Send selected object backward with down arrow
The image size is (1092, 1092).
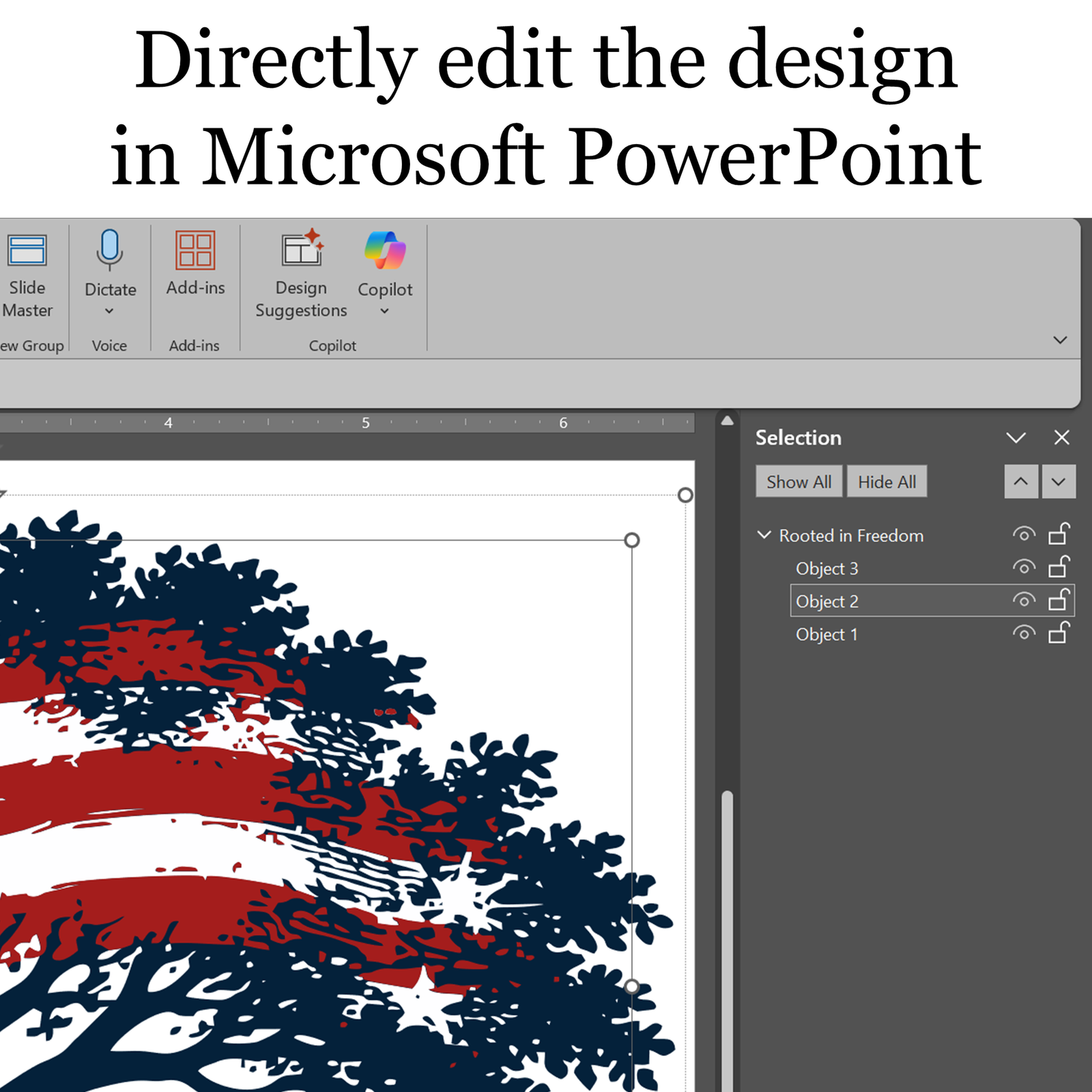[1059, 481]
